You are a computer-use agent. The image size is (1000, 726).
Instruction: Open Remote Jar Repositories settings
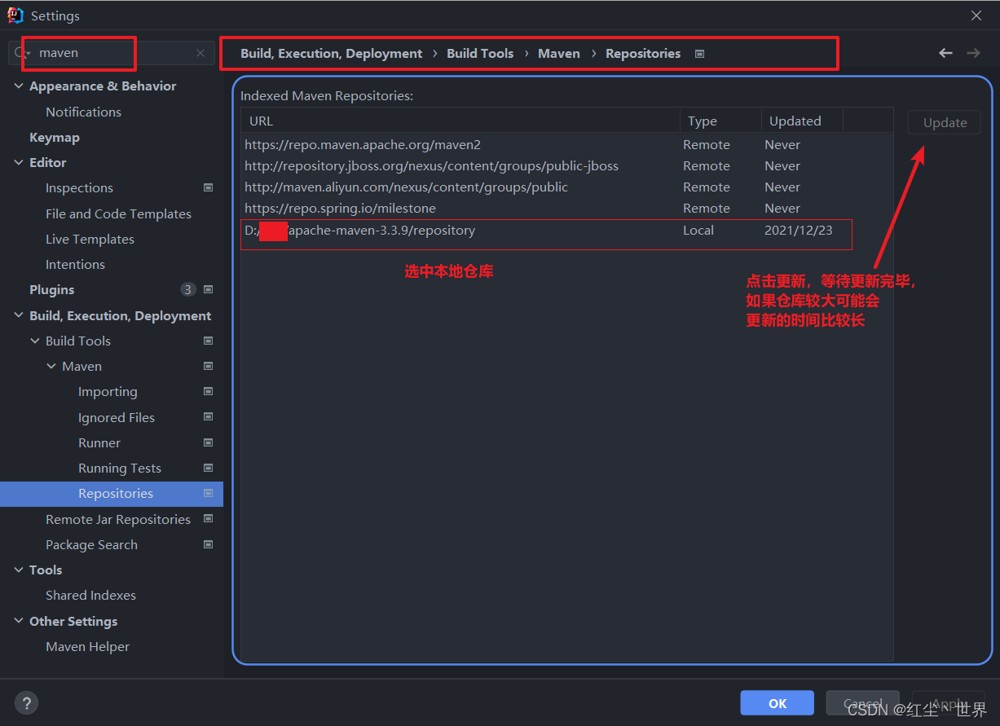[x=118, y=519]
